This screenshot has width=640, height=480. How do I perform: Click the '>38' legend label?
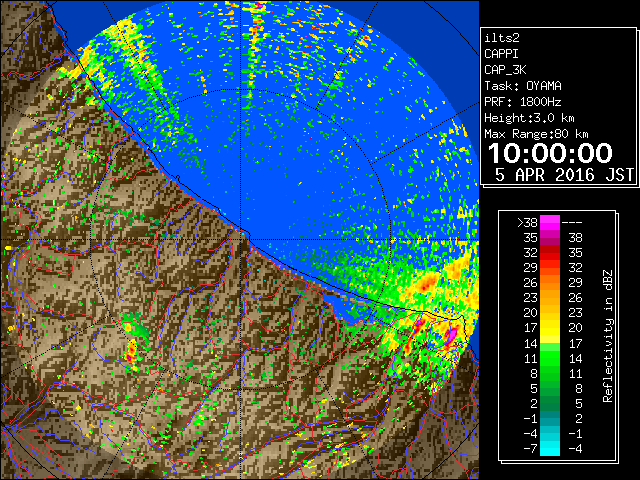click(x=527, y=222)
